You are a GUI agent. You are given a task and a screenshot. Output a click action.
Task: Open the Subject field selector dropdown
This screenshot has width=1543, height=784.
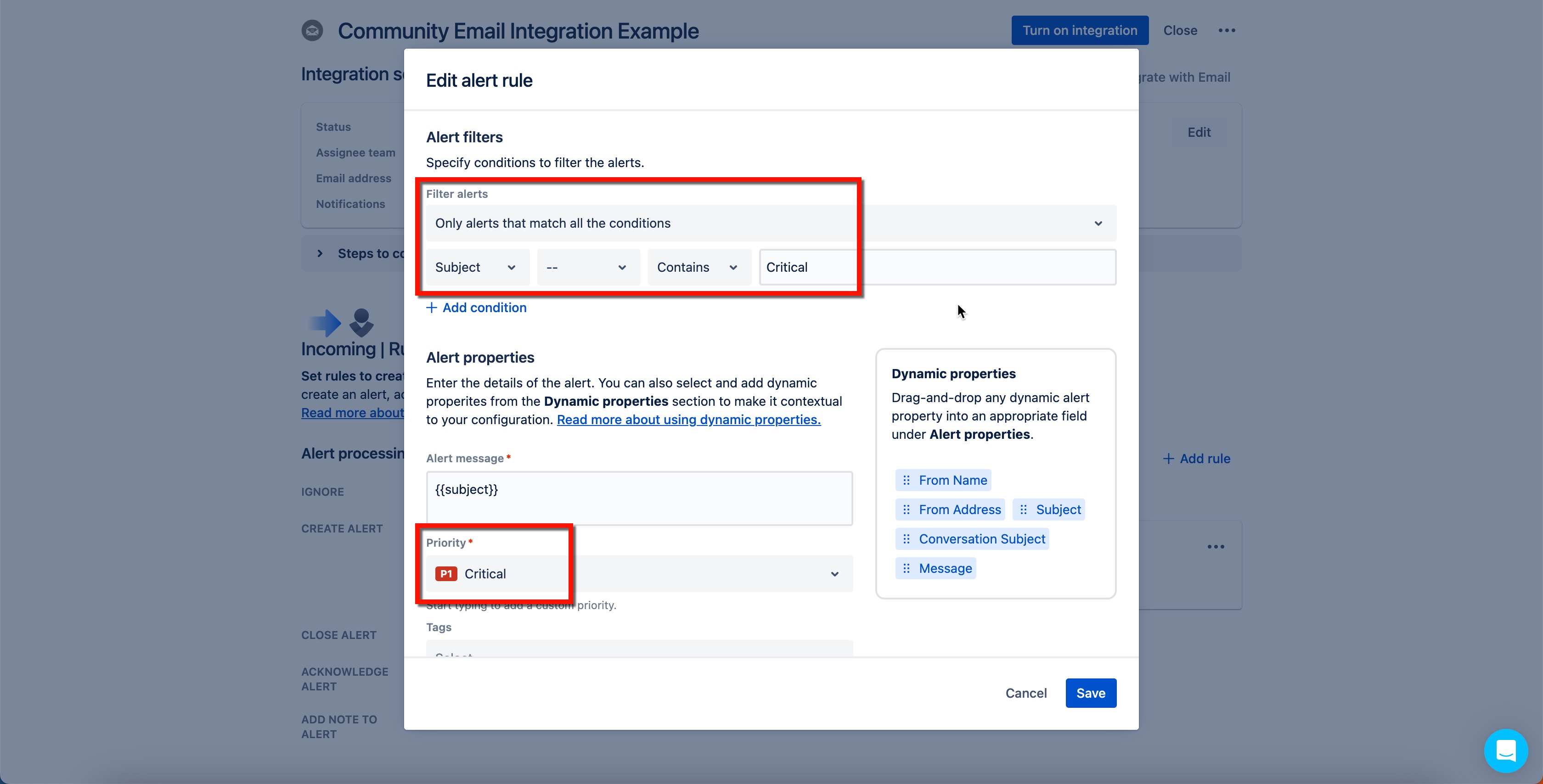pos(477,267)
